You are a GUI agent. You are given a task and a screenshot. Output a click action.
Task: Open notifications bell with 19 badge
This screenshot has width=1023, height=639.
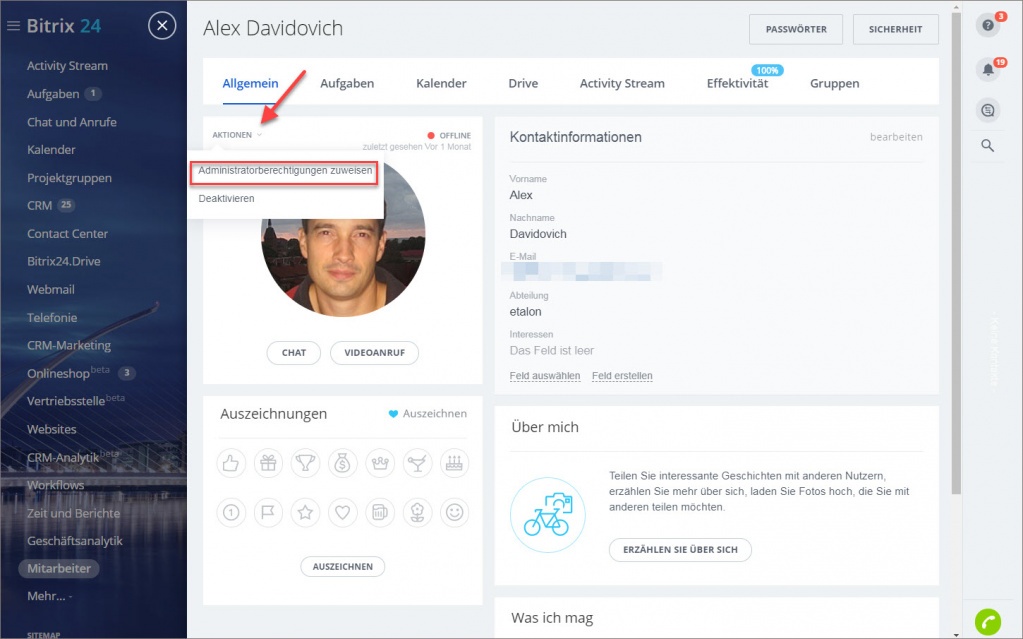(x=988, y=69)
